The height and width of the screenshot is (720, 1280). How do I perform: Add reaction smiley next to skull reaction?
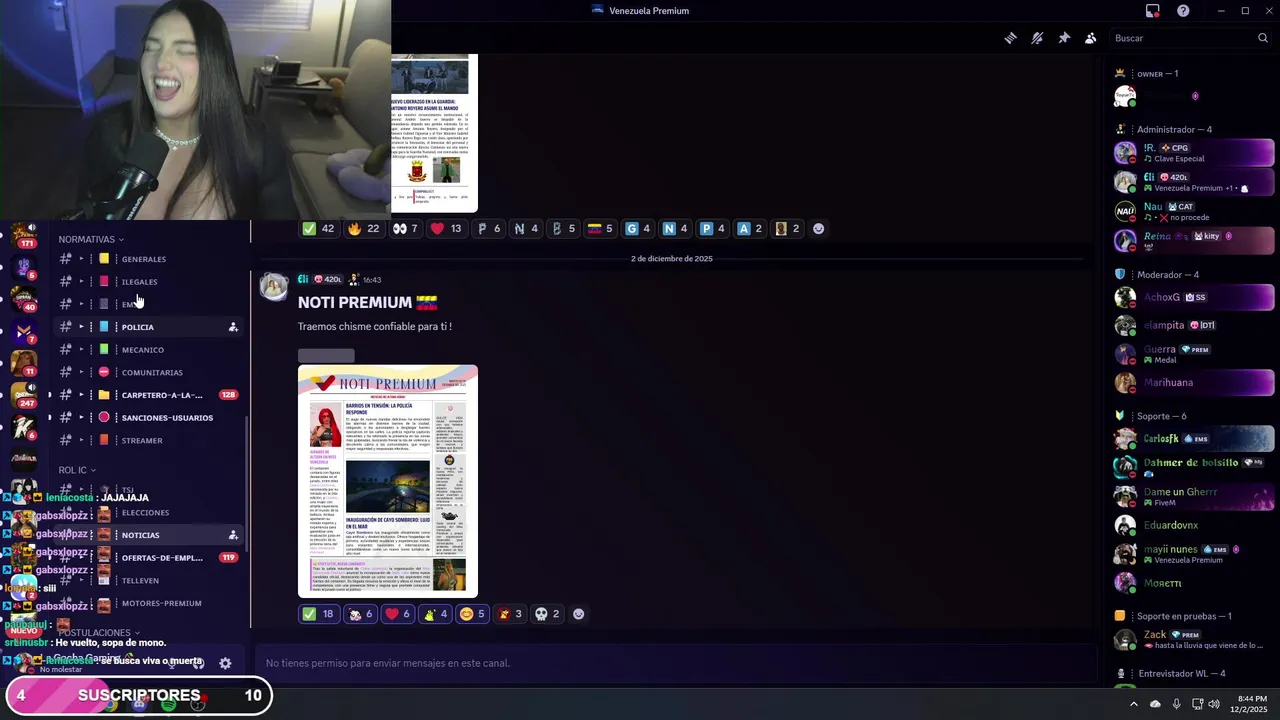pyautogui.click(x=578, y=614)
